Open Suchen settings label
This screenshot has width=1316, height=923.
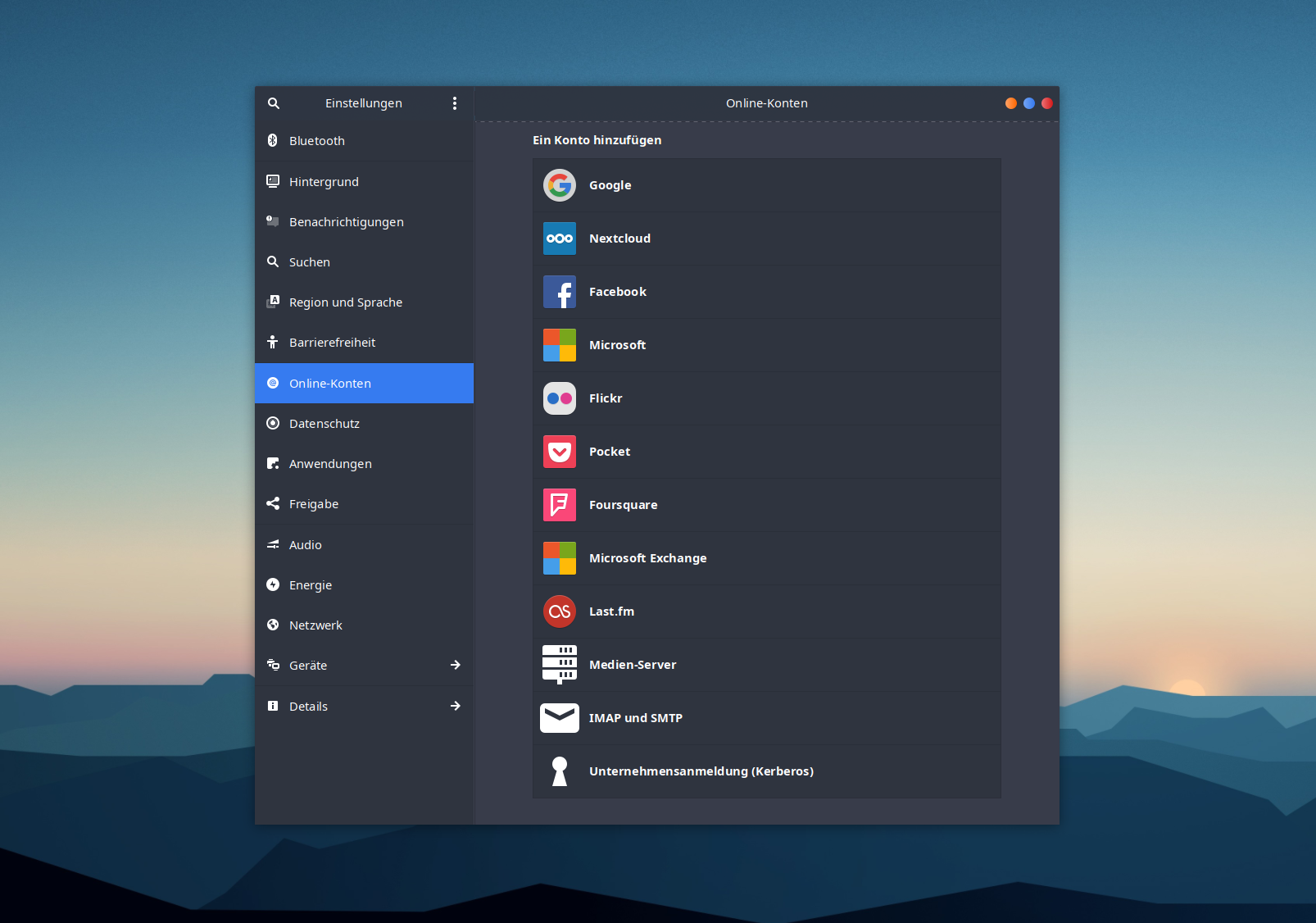[310, 262]
